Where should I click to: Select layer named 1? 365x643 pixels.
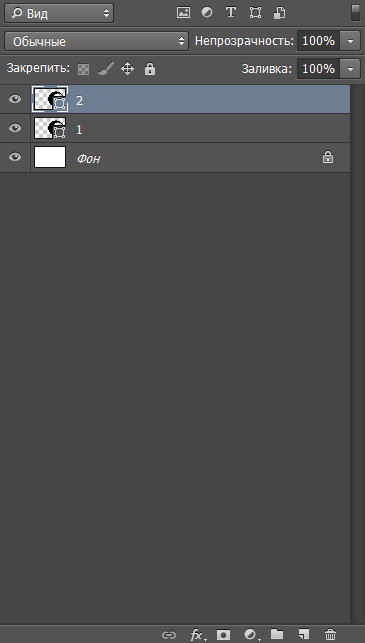[x=80, y=130]
